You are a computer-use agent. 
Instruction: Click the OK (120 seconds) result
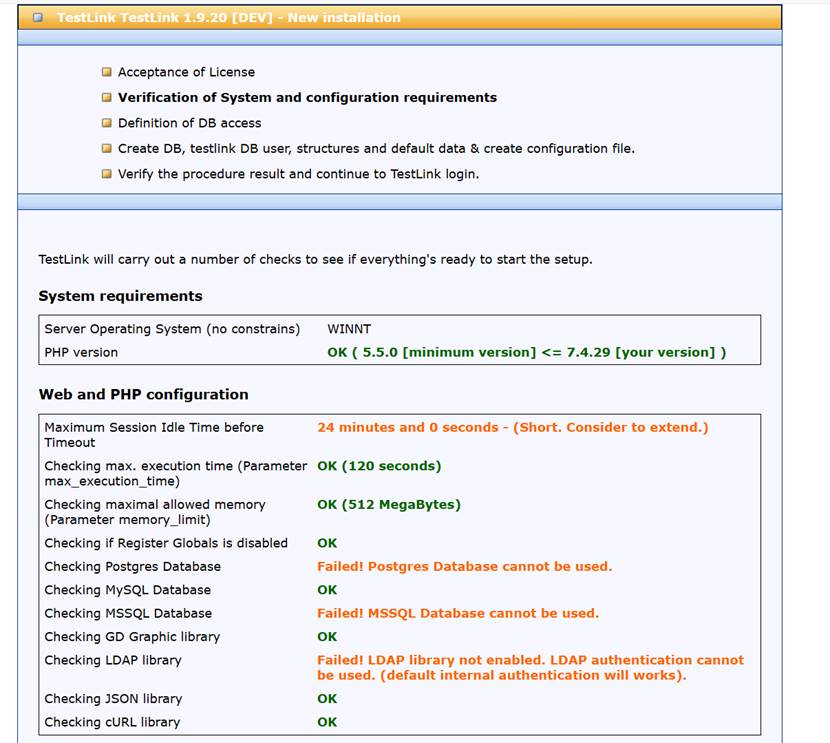(379, 466)
